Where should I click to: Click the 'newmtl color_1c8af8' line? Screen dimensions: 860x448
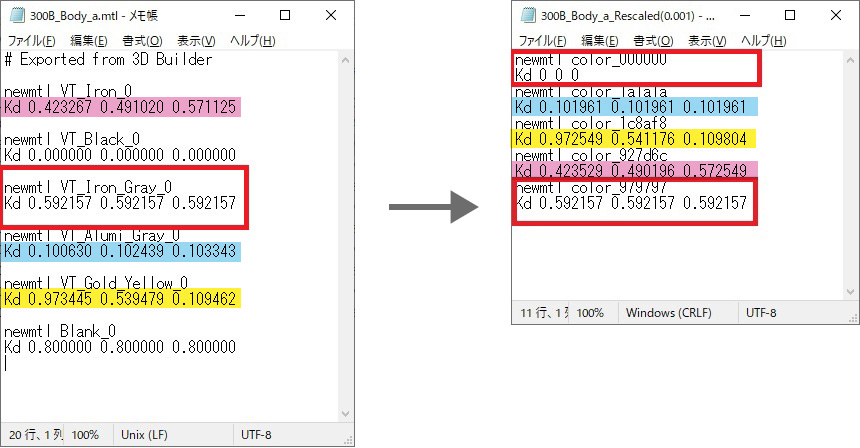591,123
